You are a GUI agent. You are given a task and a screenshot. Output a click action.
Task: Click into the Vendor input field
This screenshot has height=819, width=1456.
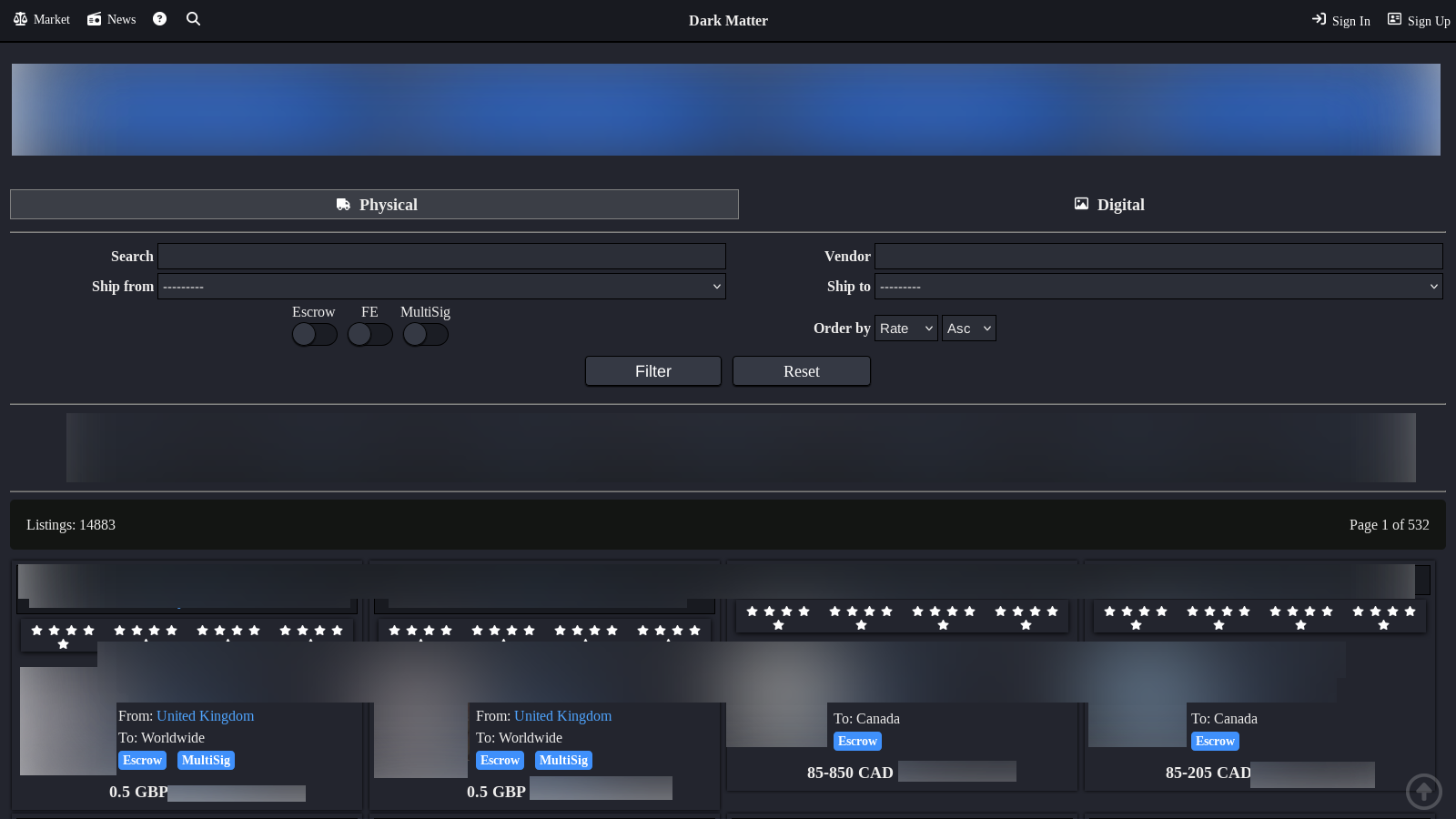click(x=1158, y=257)
